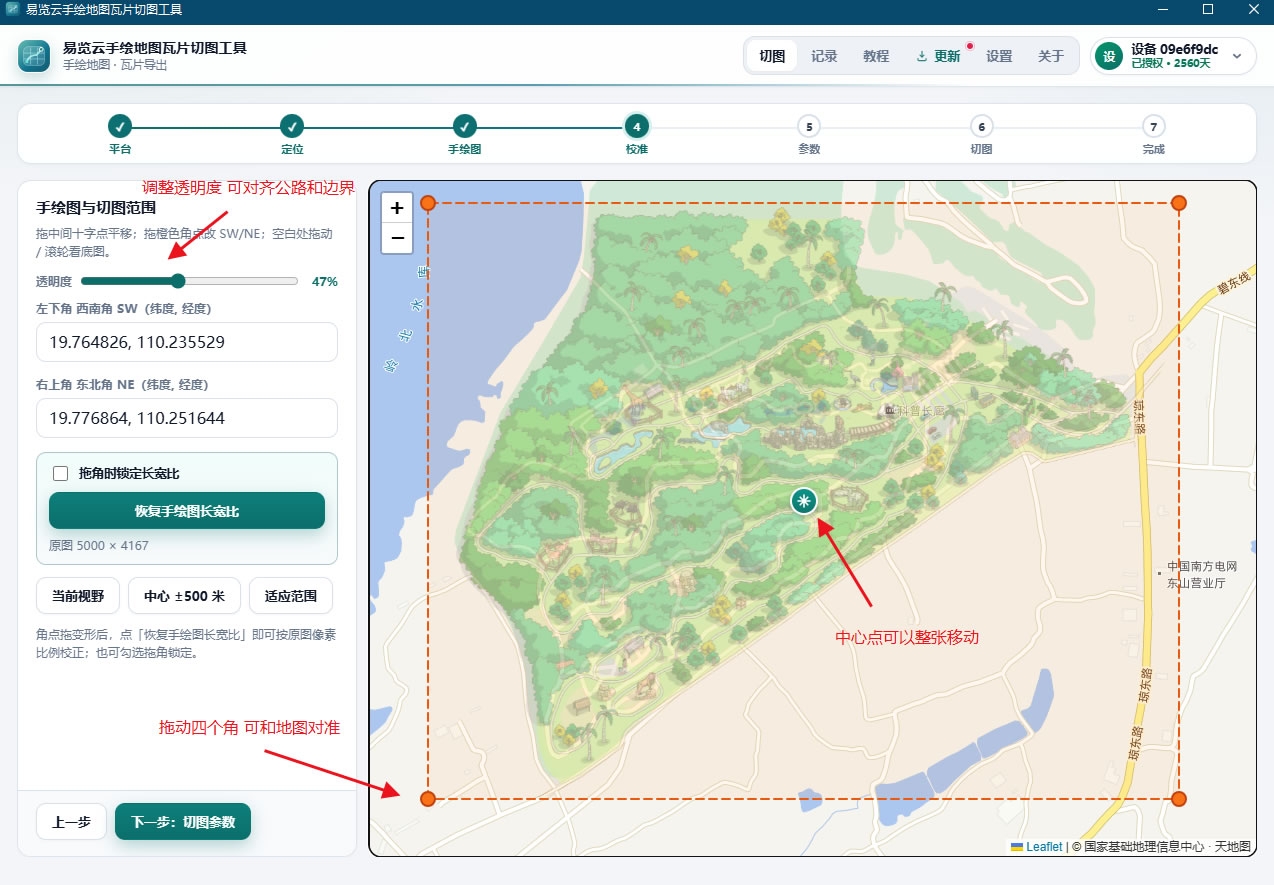Click the app logo icon in header
1274x885 pixels.
[x=34, y=55]
